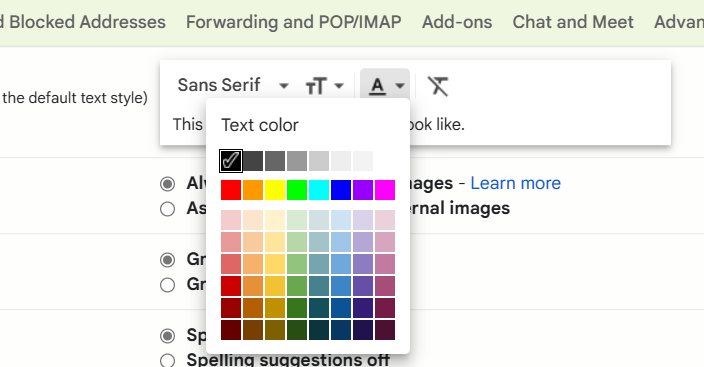The width and height of the screenshot is (704, 367).
Task: Open the Add-ons settings tab
Action: 457,22
